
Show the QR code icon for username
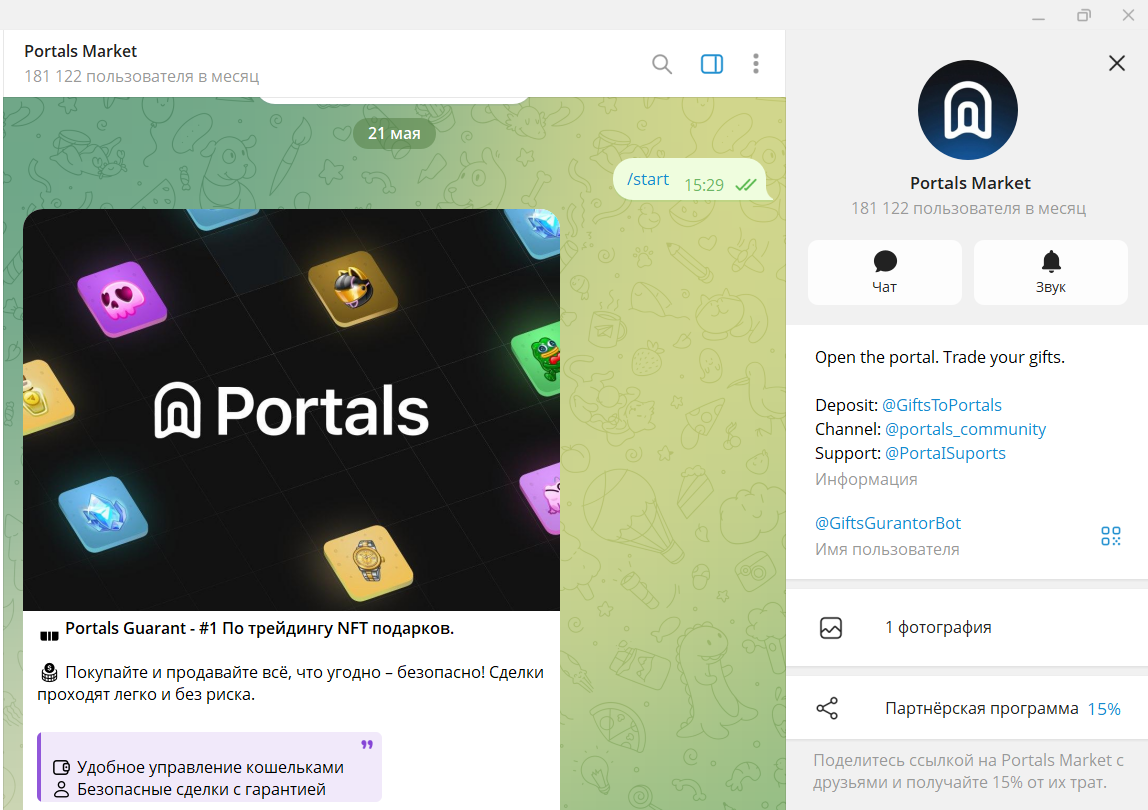tap(1111, 536)
